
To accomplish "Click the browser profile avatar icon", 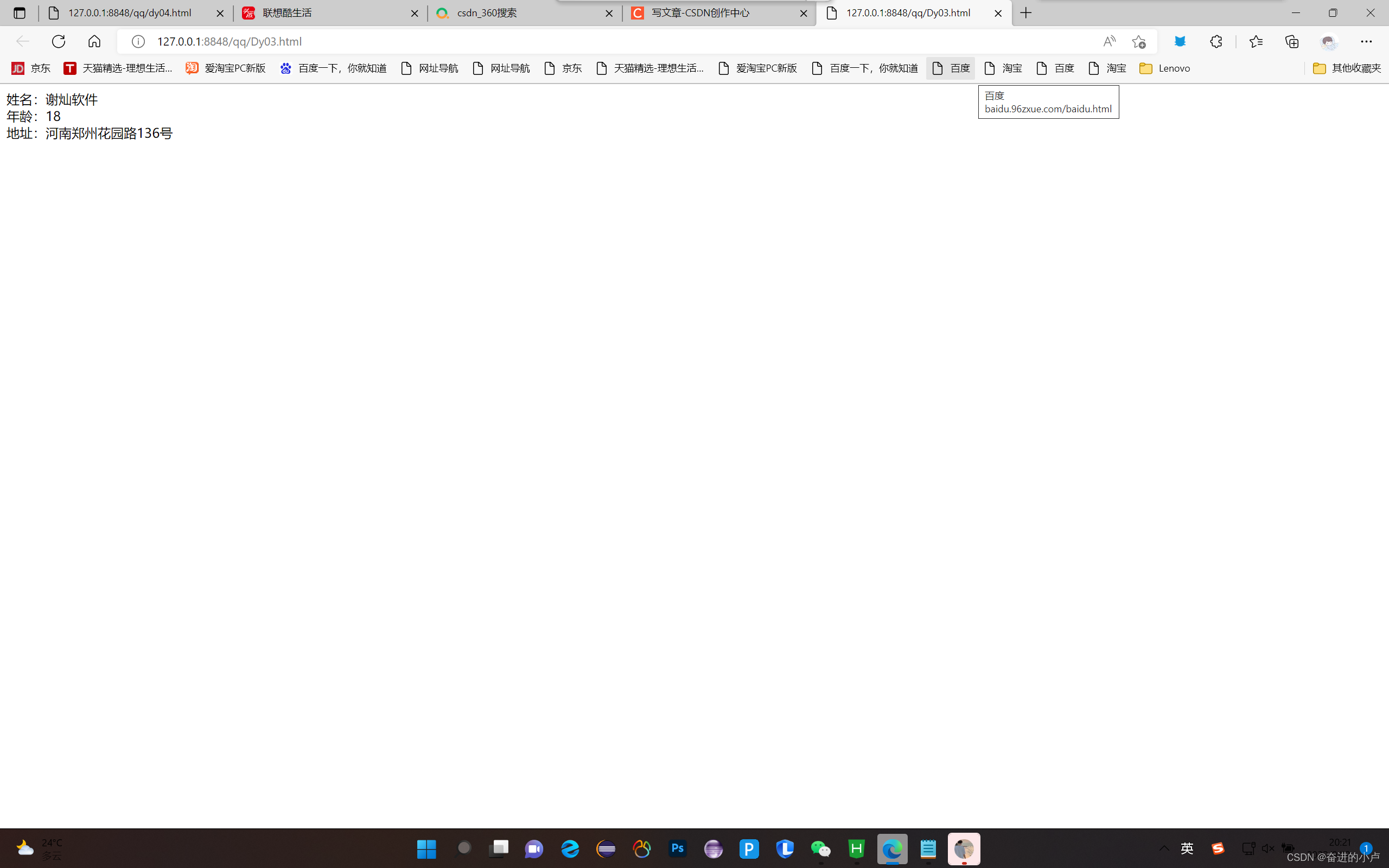I will click(x=1328, y=41).
